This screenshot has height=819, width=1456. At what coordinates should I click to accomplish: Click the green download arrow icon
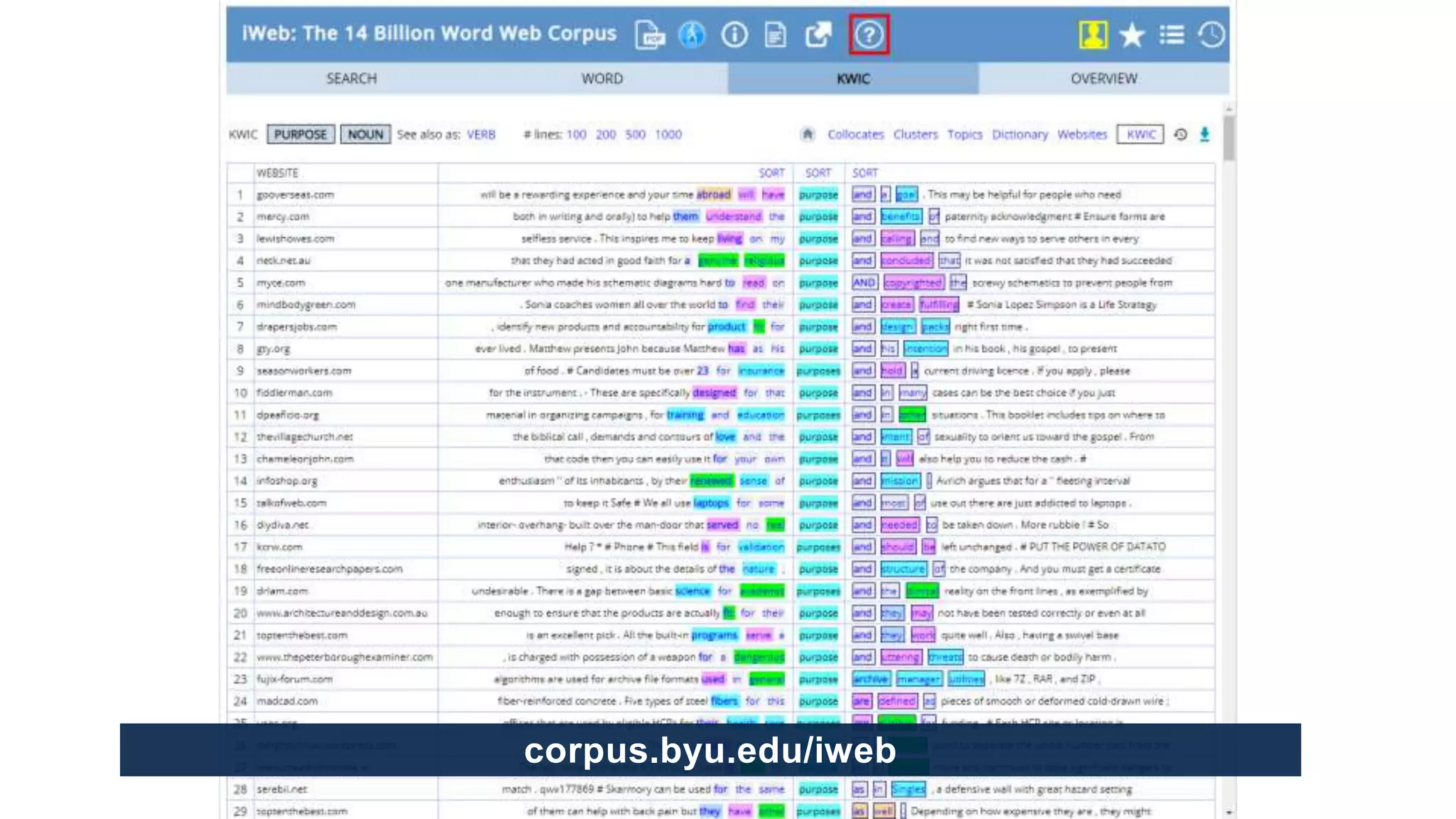click(x=1204, y=134)
